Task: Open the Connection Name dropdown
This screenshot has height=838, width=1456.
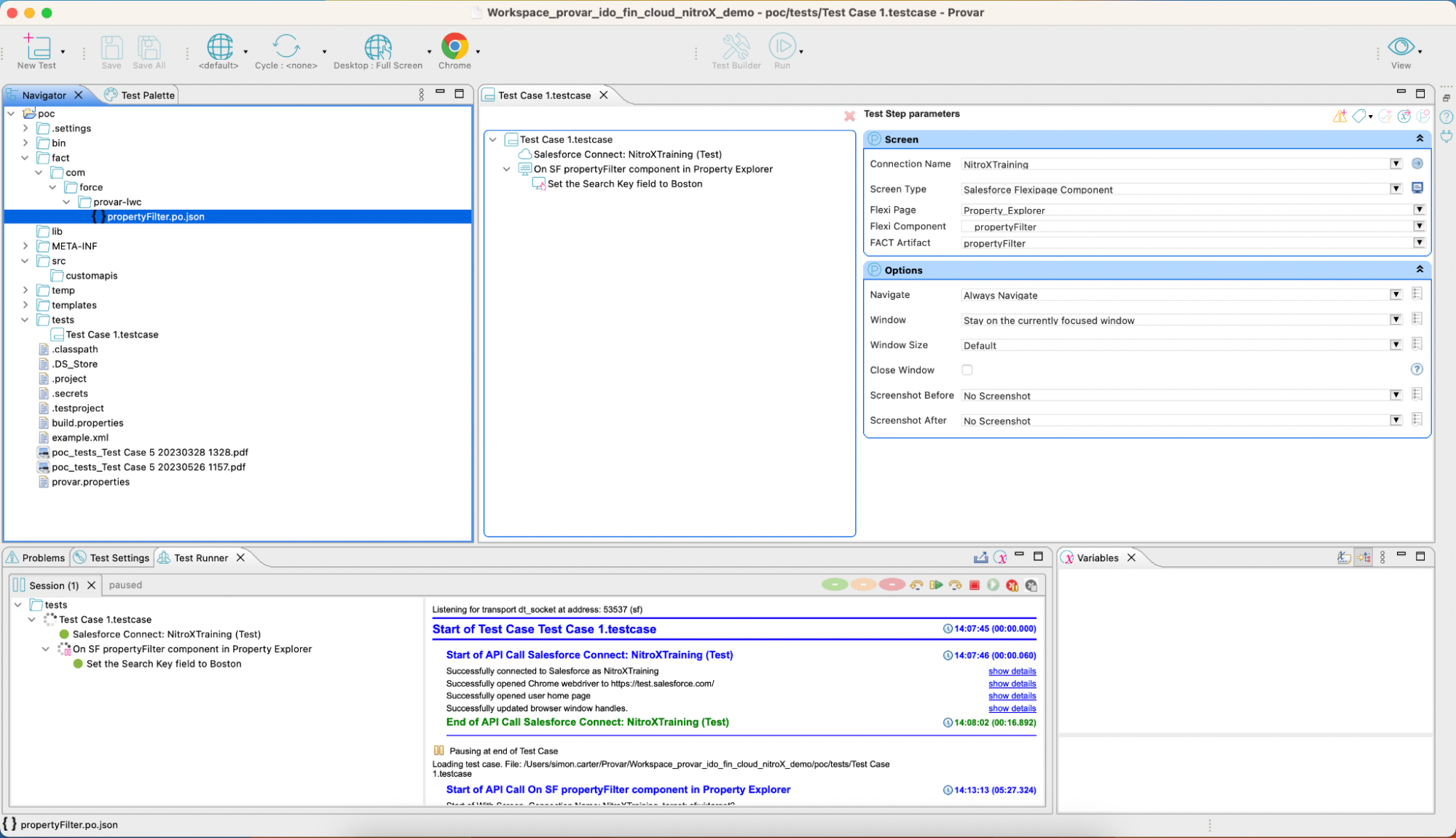Action: click(1396, 164)
